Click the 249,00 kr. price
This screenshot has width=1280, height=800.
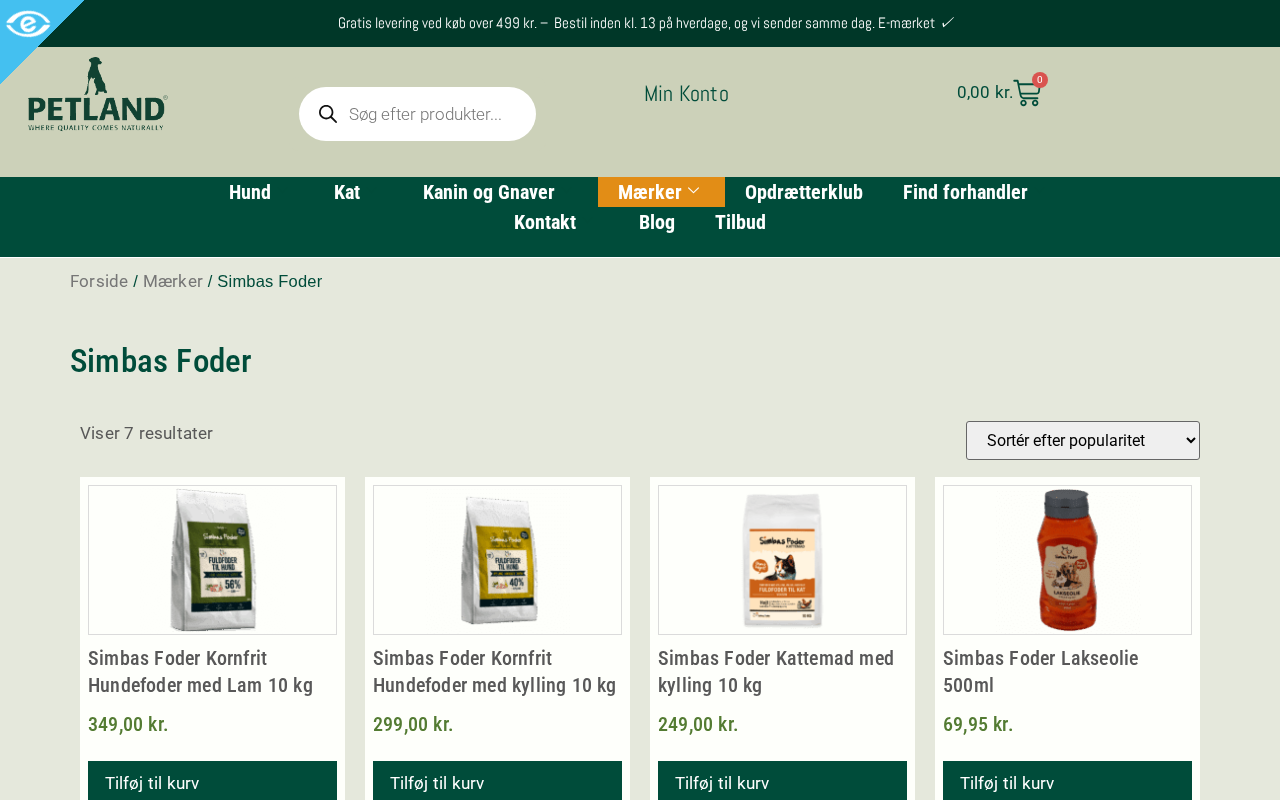coord(698,724)
